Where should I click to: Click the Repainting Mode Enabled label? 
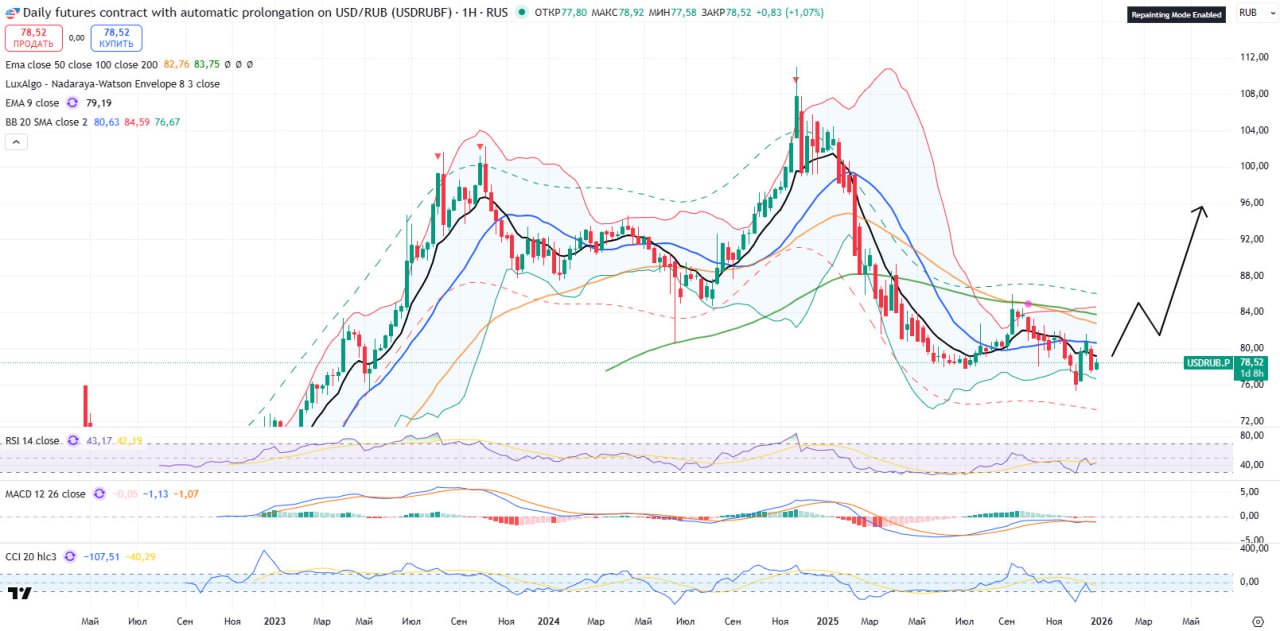point(1177,15)
